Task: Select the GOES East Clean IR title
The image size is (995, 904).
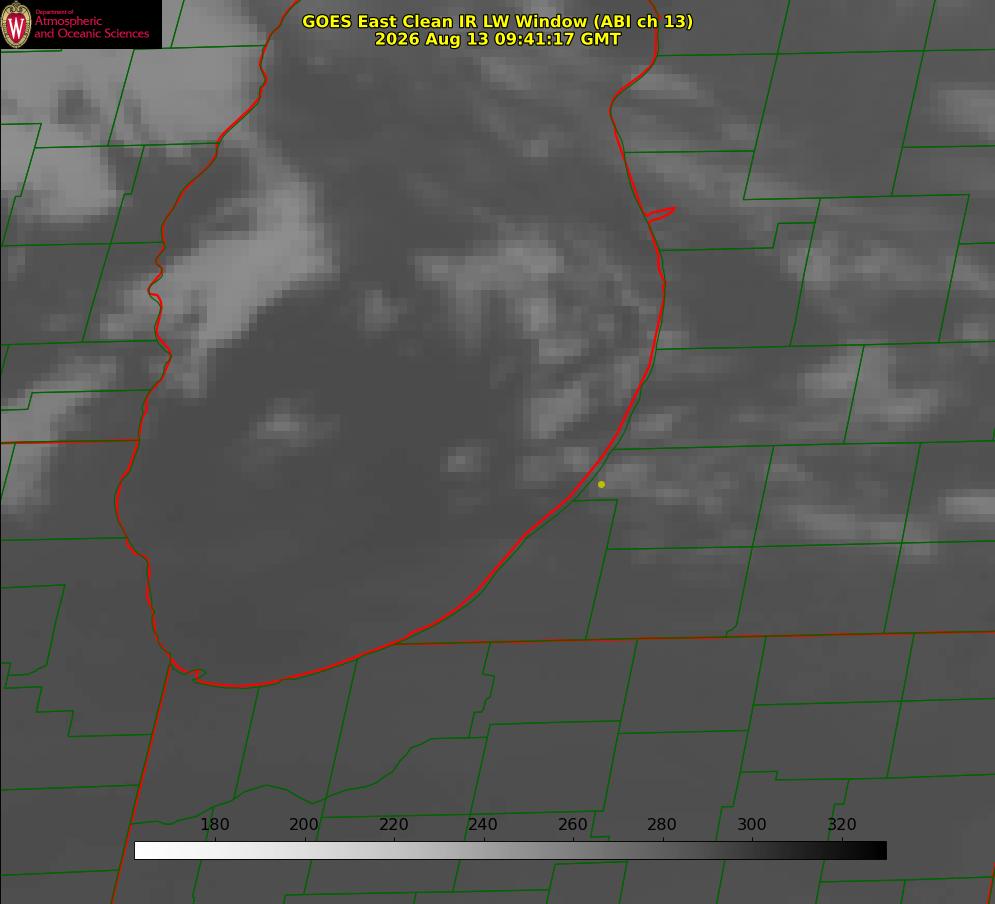Action: (x=497, y=21)
